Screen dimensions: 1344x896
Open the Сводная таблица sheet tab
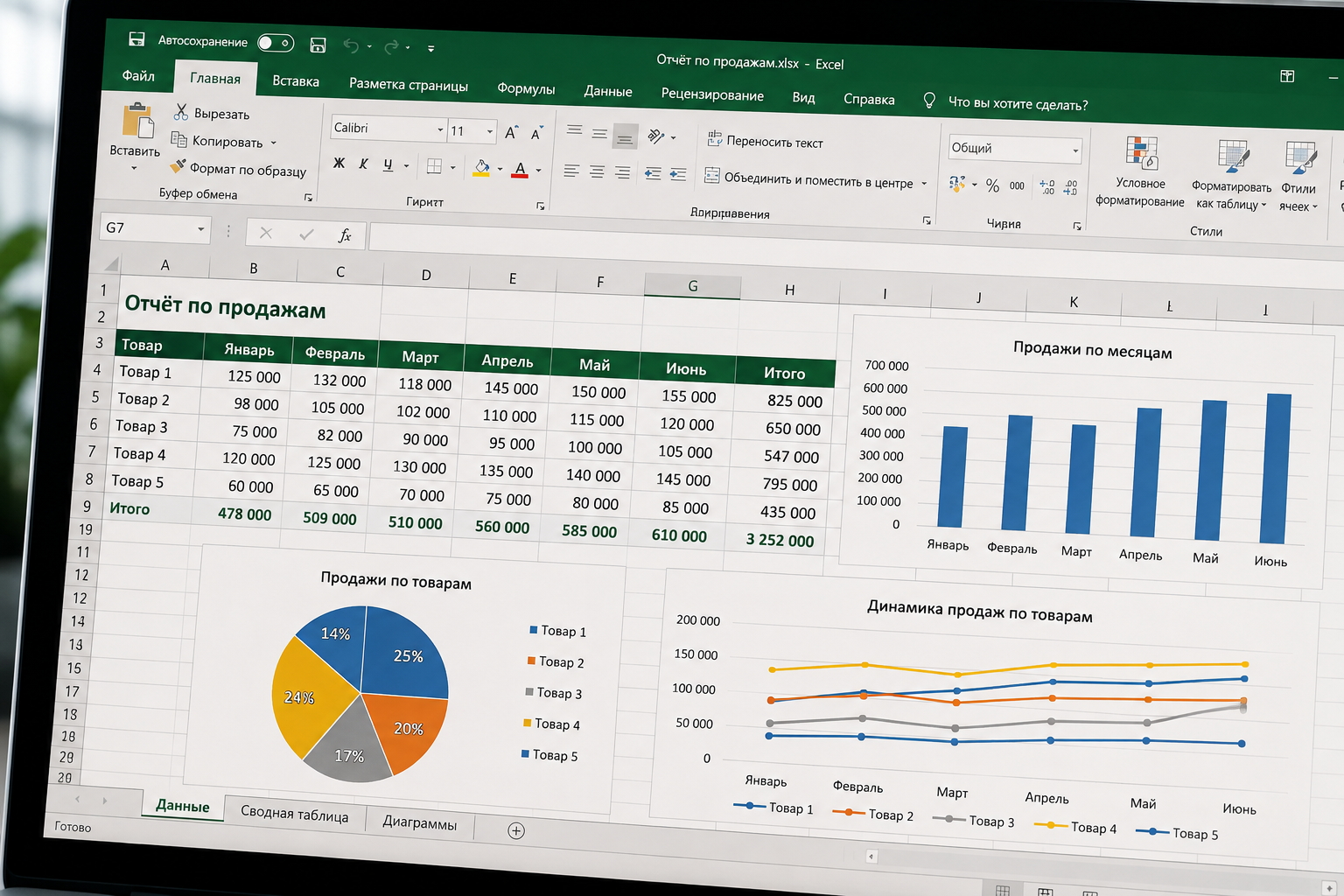point(294,814)
